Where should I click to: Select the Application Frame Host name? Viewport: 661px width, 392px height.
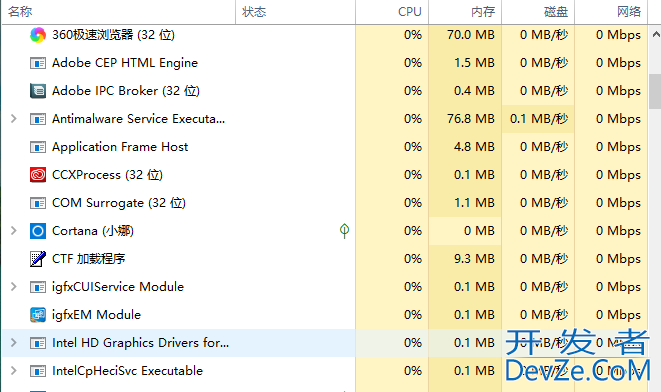(x=120, y=147)
